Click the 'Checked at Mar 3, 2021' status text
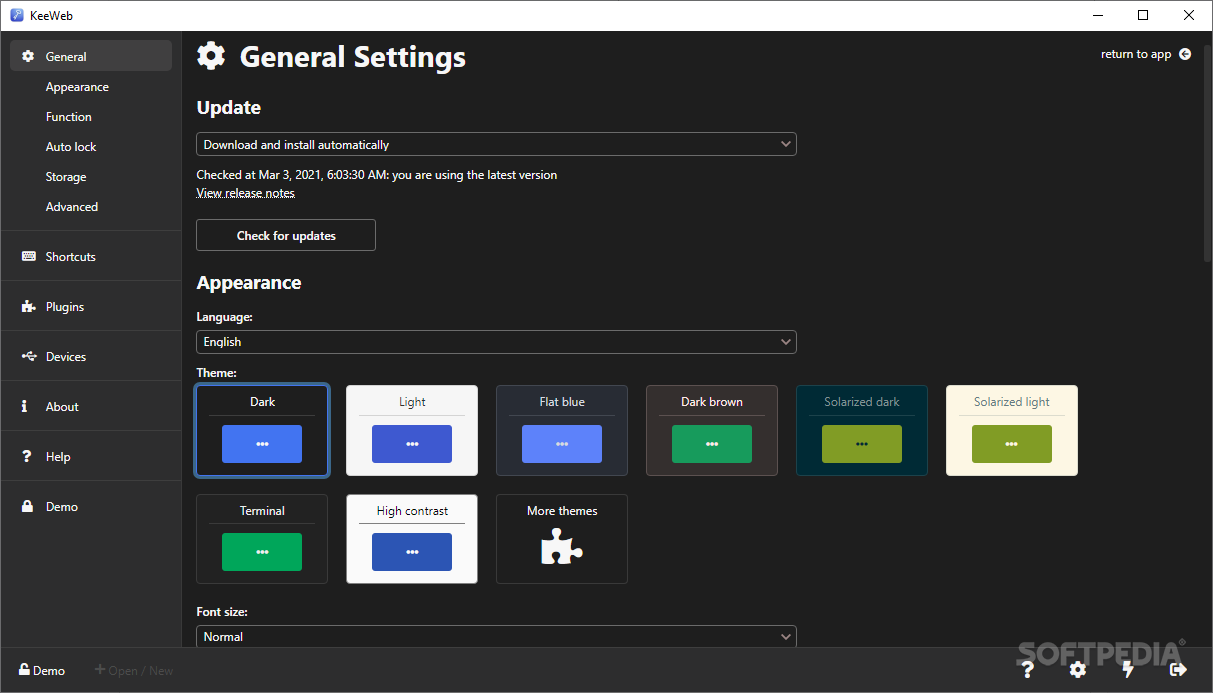 (x=377, y=175)
